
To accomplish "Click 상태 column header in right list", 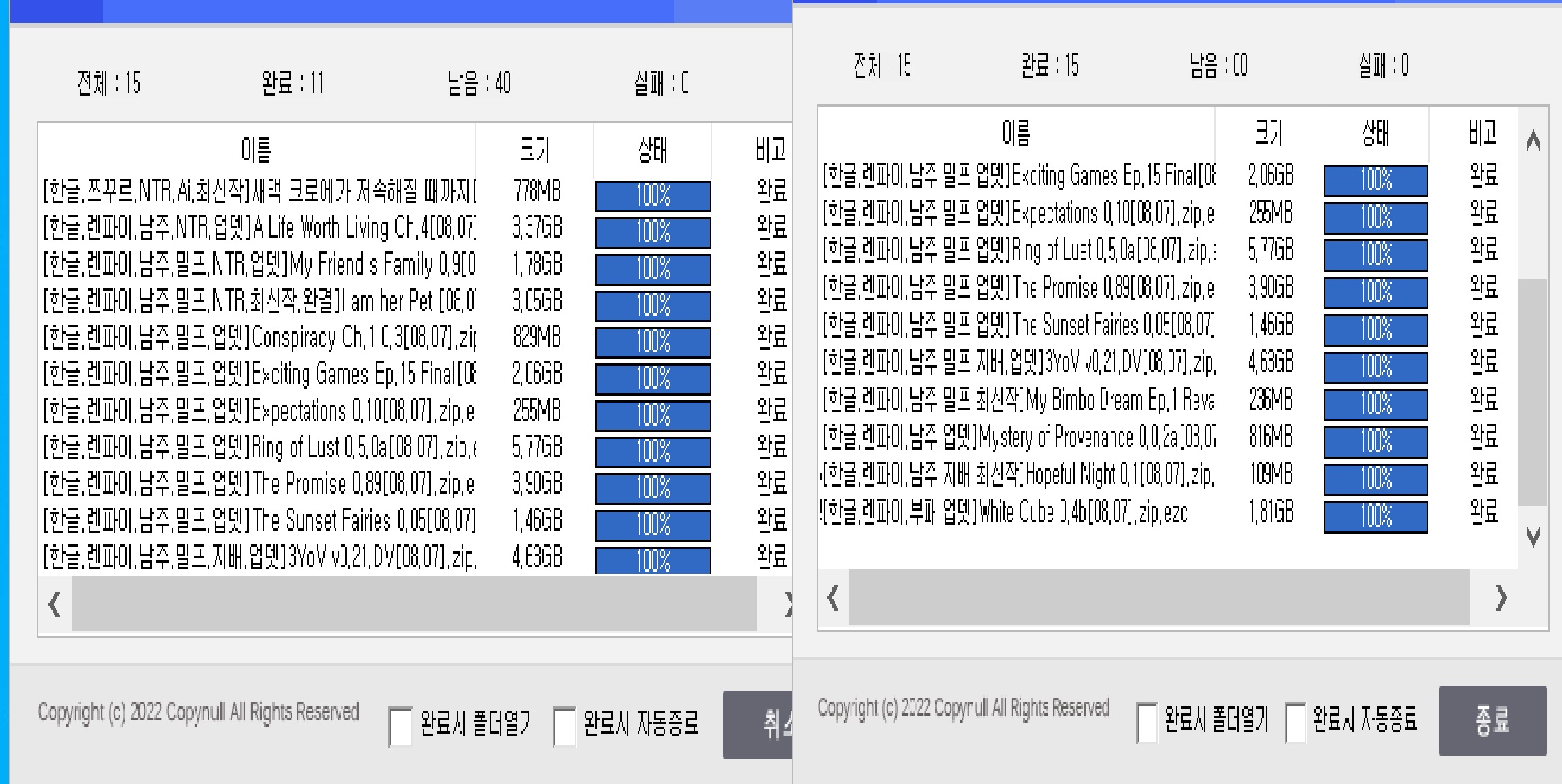I will 1375,133.
